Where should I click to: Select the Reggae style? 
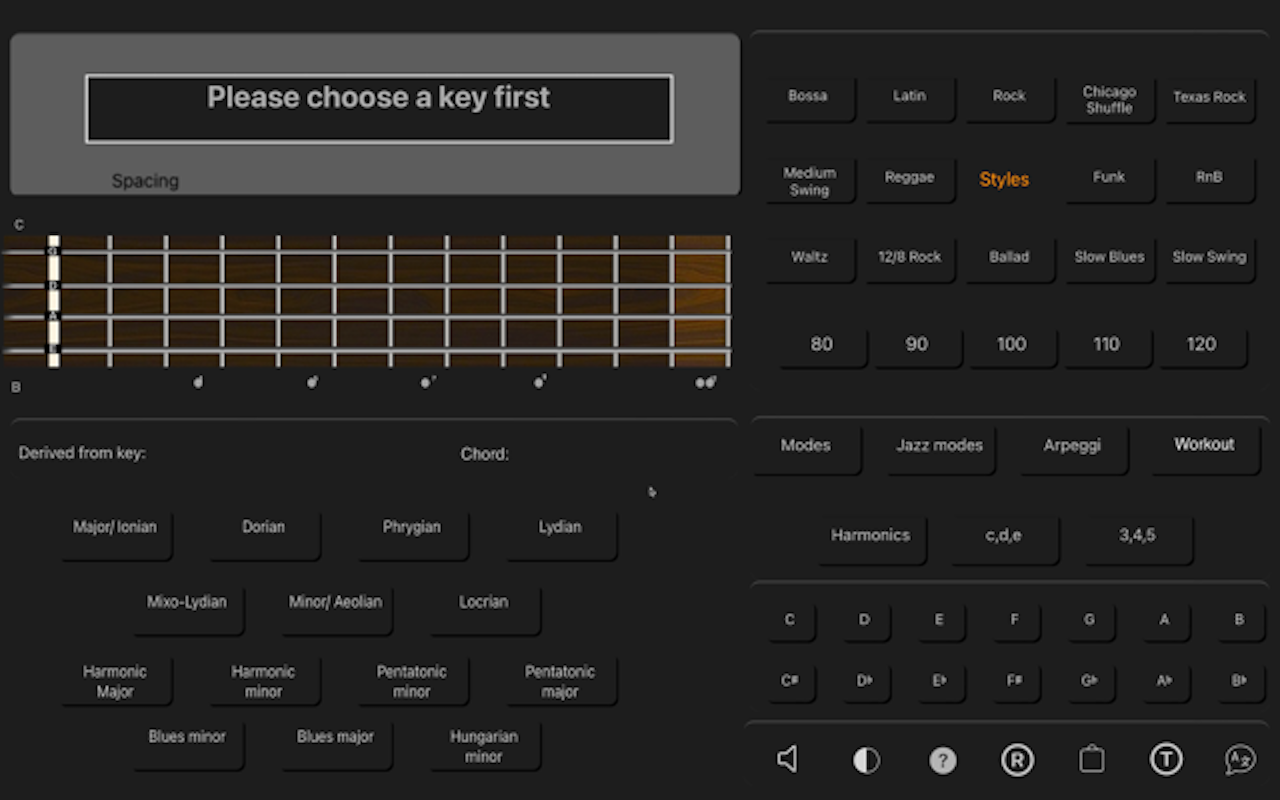pos(909,179)
